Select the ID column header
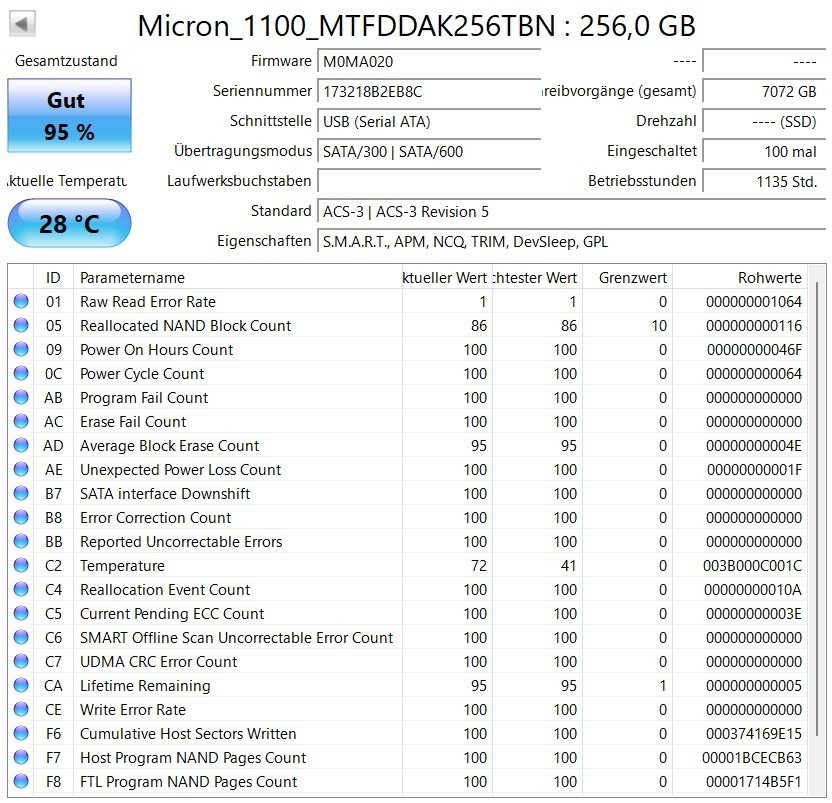 coord(53,278)
